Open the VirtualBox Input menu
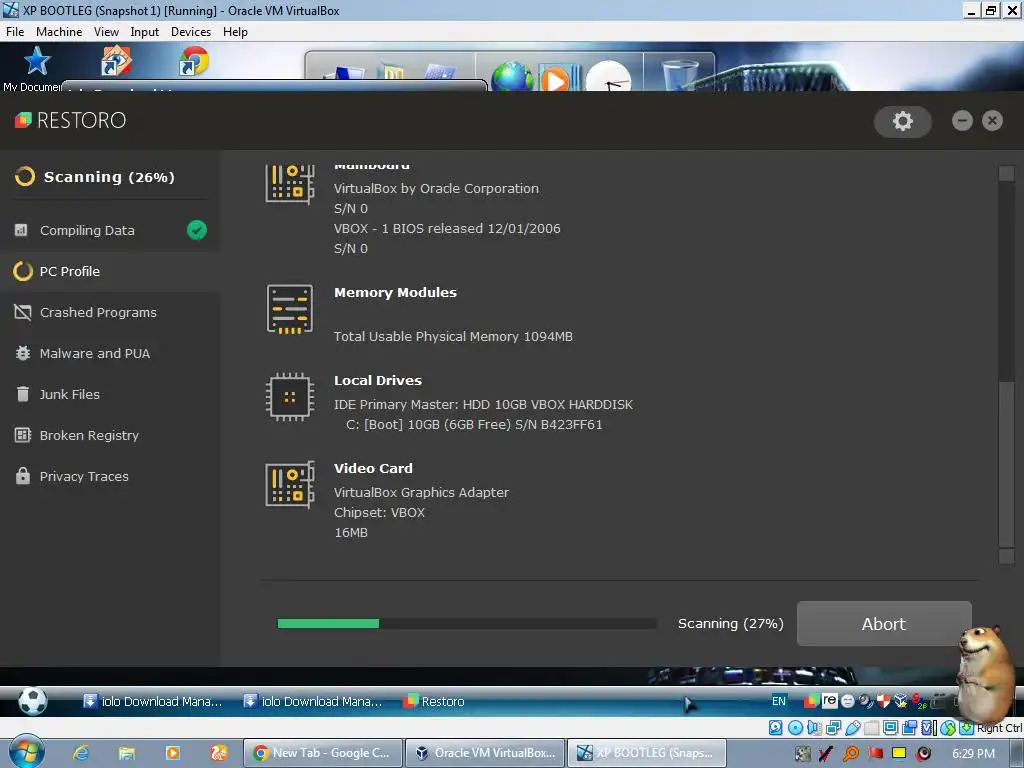Screen dimensions: 1024x768 144,31
